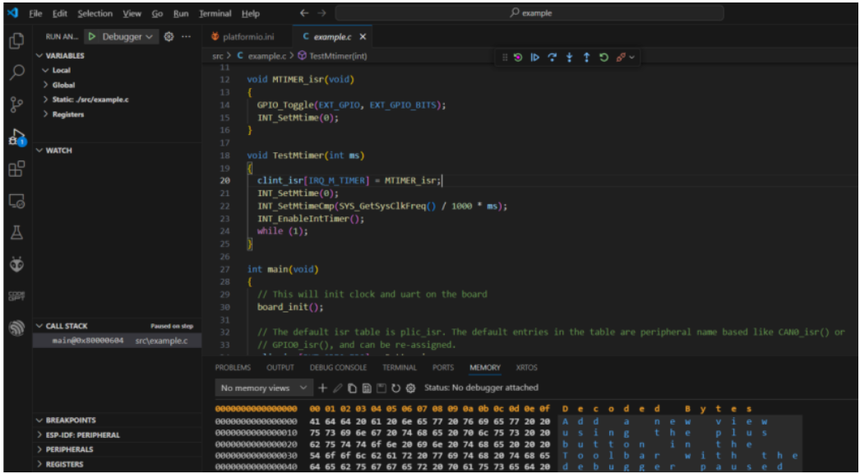Click Step Into in the debug toolbar
This screenshot has height=474, width=860.
pyautogui.click(x=569, y=57)
